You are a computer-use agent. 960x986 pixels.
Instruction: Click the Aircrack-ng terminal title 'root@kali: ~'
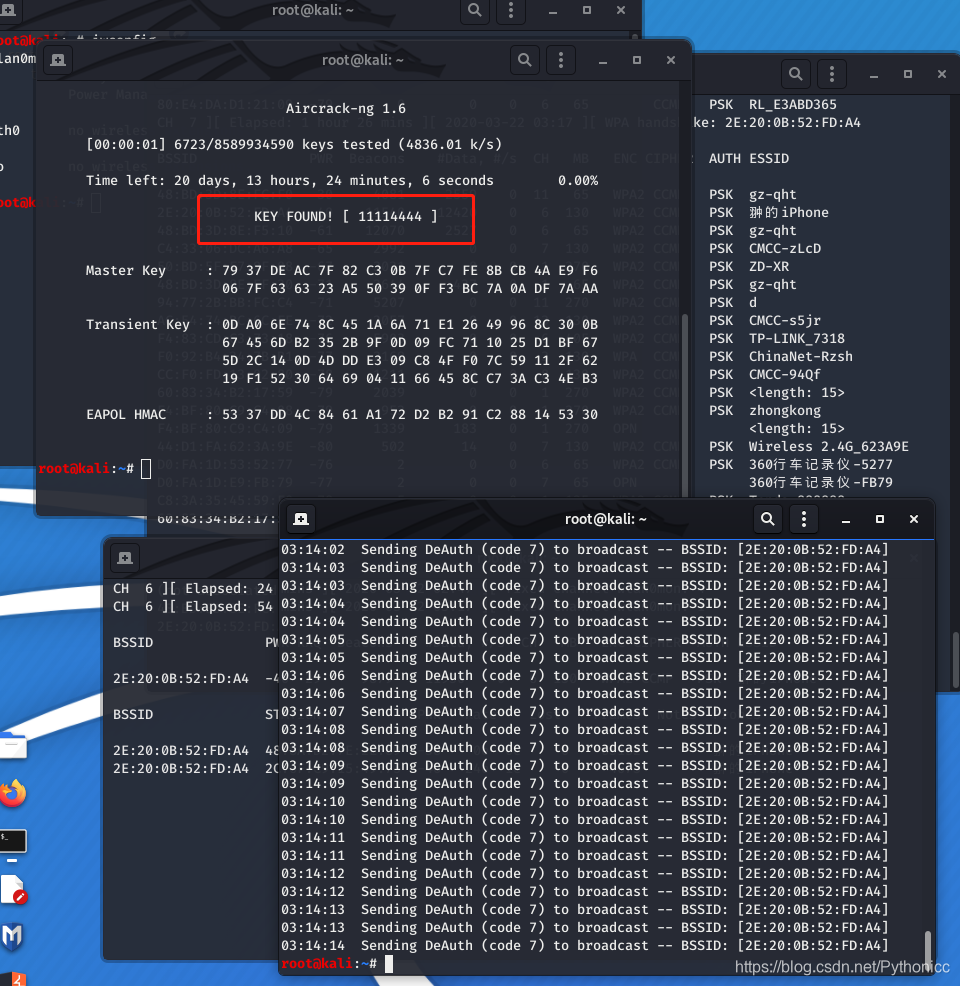(363, 60)
